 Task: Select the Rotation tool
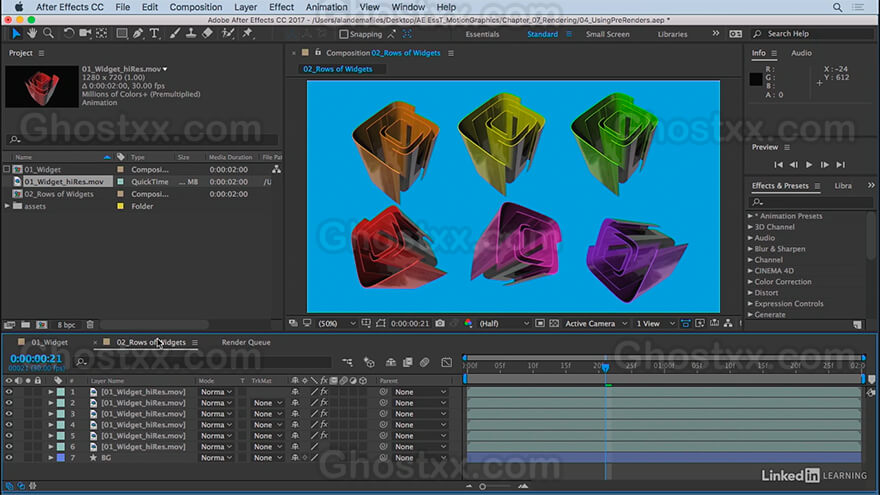point(68,34)
